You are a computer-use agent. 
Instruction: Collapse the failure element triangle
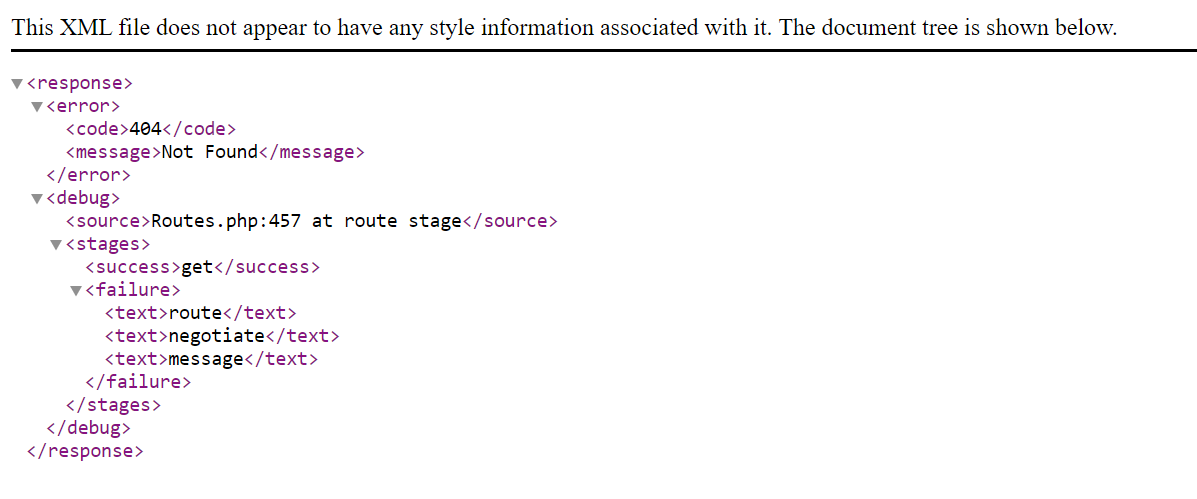(76, 291)
